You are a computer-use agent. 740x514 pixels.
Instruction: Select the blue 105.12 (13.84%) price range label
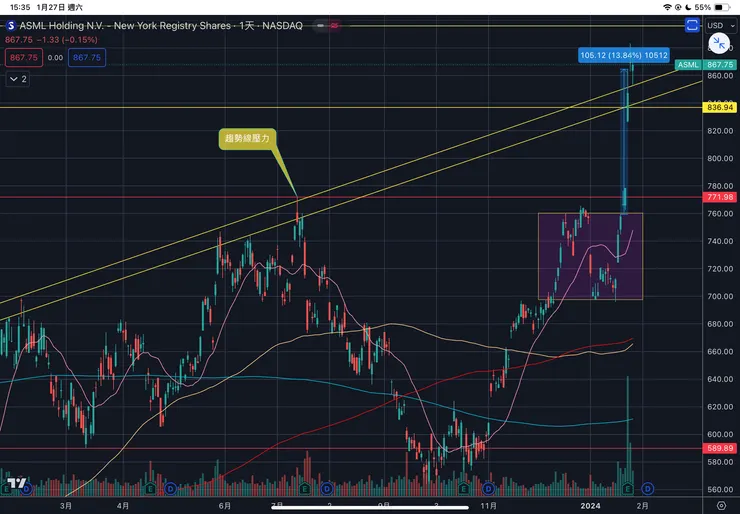click(624, 55)
